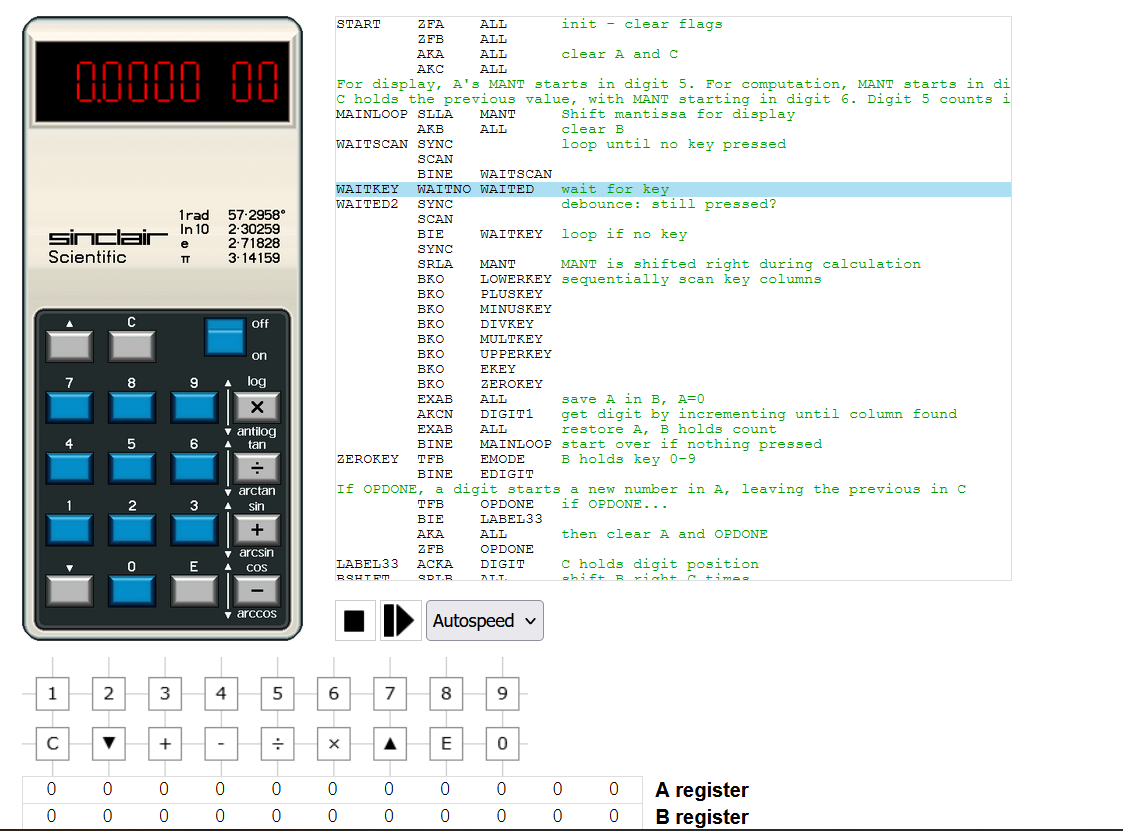Tap blue calculator key 0

click(x=132, y=591)
